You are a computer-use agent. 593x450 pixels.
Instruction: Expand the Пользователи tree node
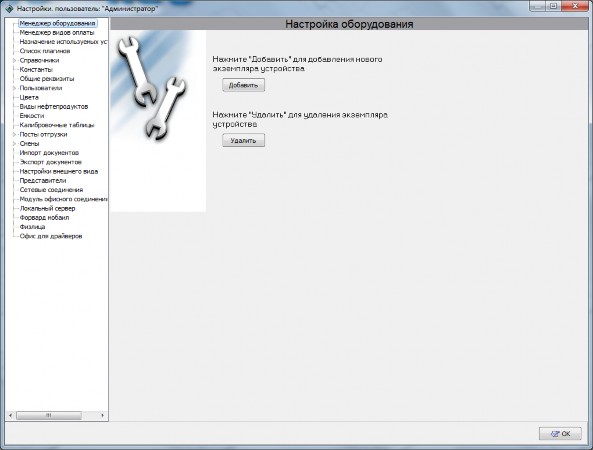click(14, 88)
